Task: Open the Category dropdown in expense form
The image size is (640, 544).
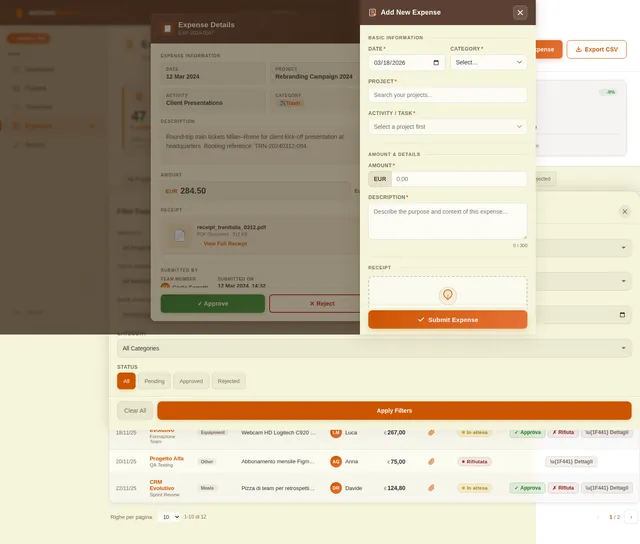Action: pos(488,62)
